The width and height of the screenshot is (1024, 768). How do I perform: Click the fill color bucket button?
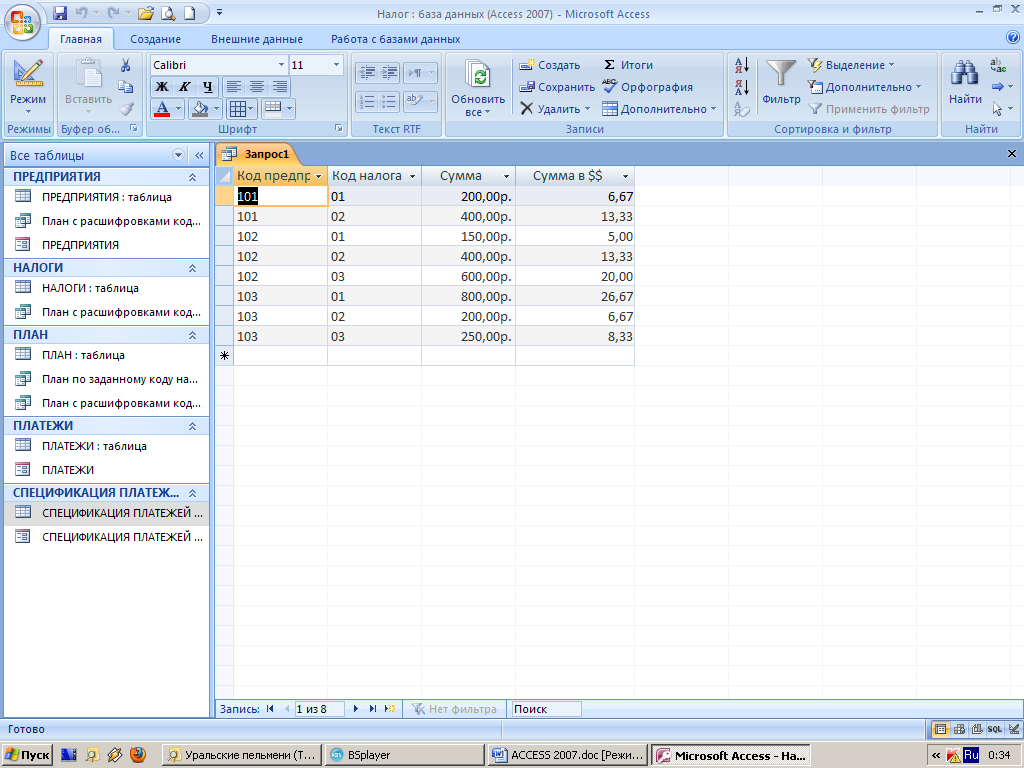coord(200,108)
